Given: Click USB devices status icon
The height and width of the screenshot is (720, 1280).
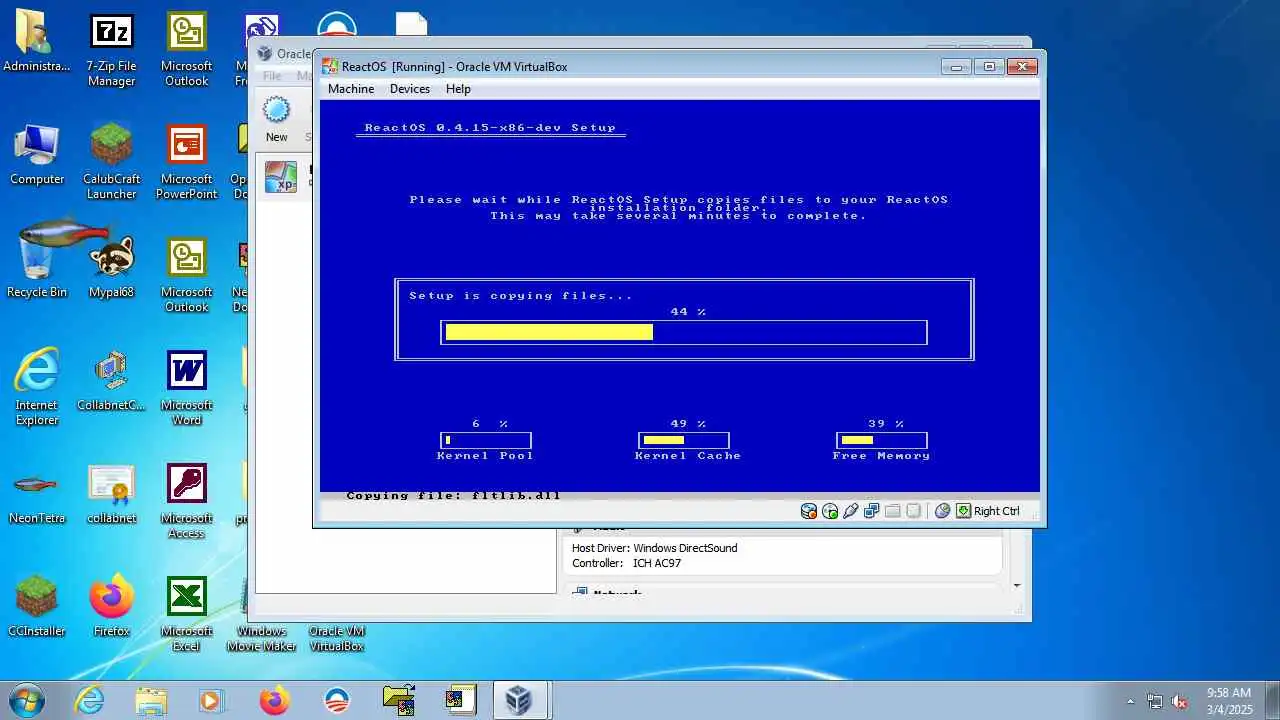Looking at the screenshot, I should (x=851, y=511).
